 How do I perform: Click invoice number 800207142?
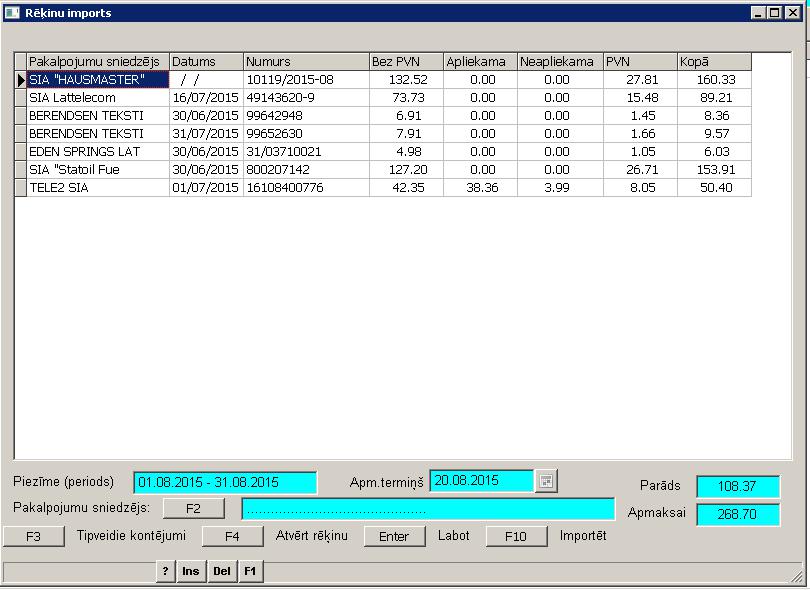[x=306, y=170]
